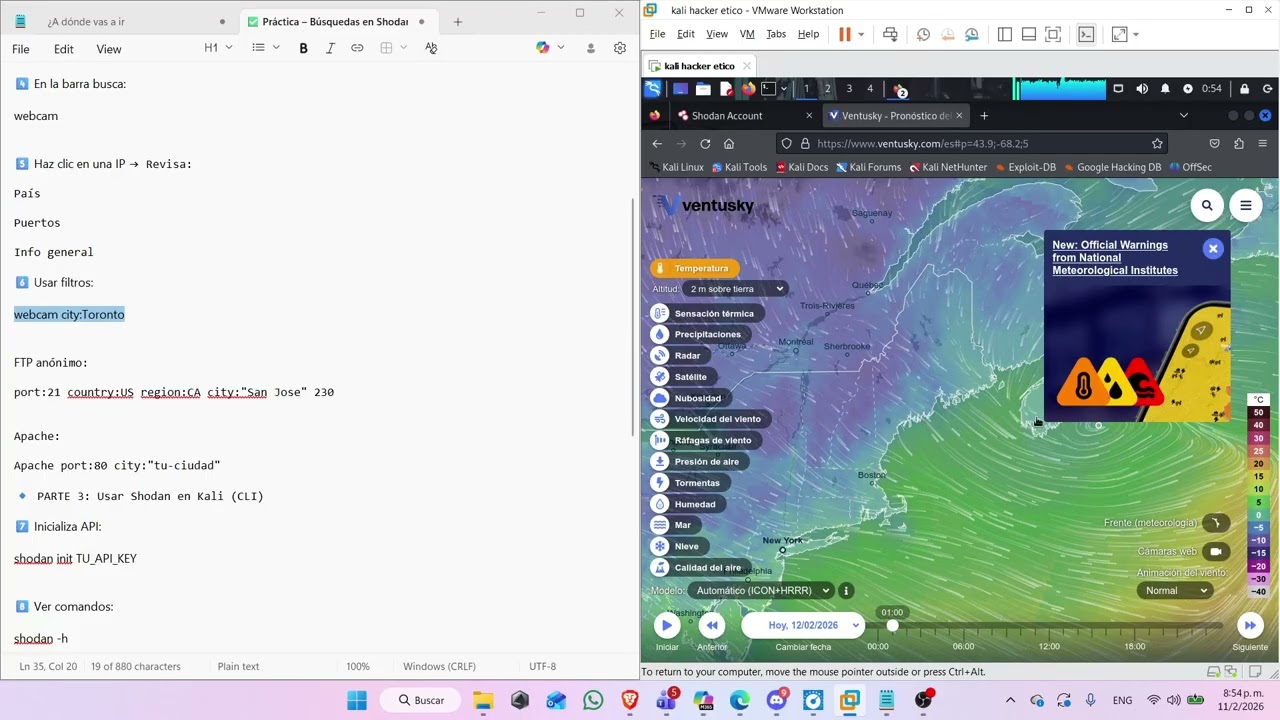This screenshot has height=720, width=1280.
Task: Open Notepad settings gear
Action: click(620, 48)
